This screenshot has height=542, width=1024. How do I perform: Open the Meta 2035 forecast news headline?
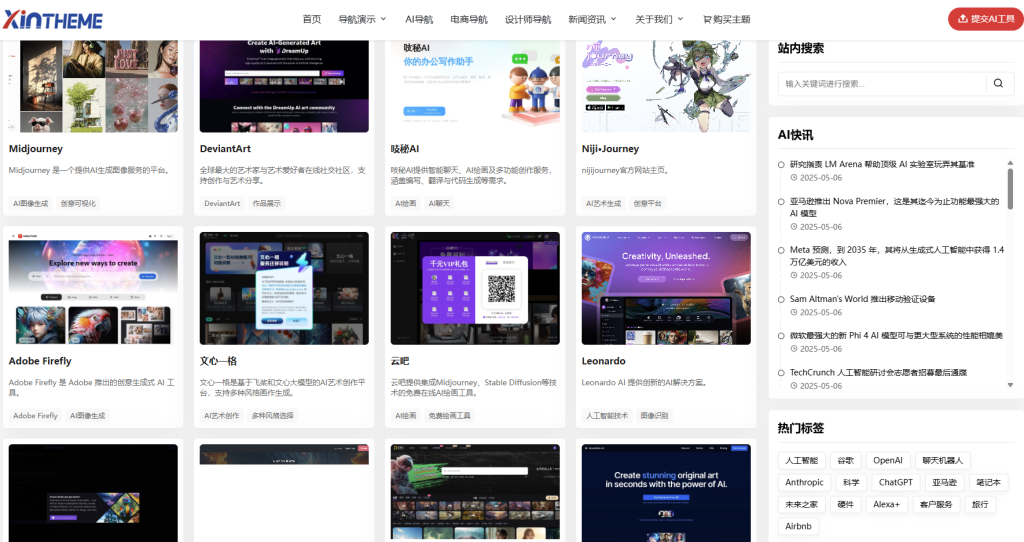897,256
